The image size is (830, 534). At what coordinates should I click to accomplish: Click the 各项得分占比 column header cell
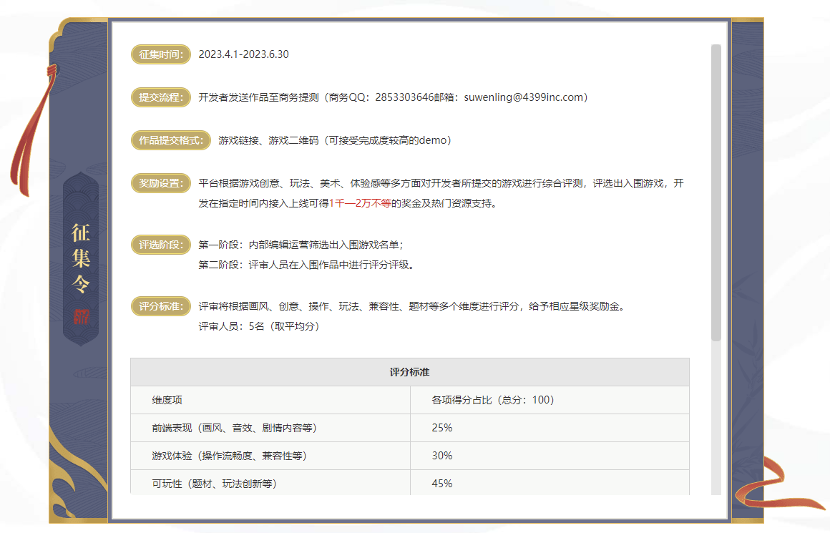point(550,400)
